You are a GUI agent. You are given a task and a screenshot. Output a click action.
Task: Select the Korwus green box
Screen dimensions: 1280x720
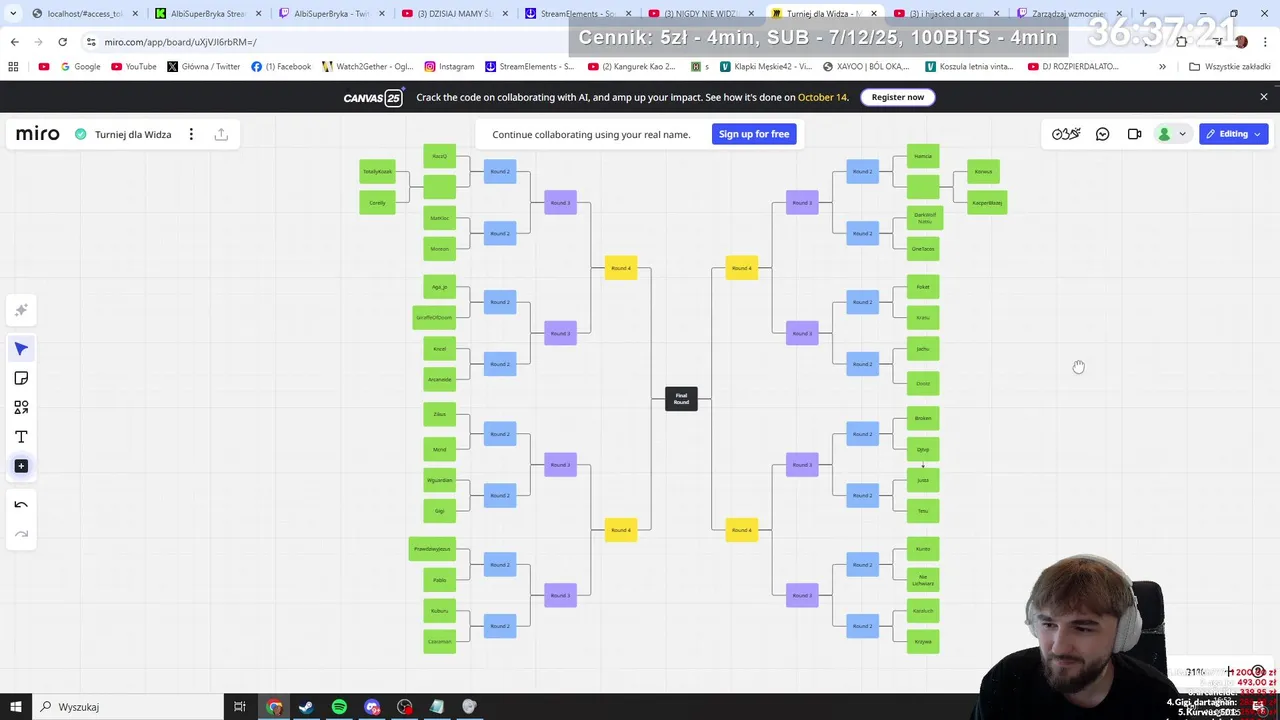983,172
